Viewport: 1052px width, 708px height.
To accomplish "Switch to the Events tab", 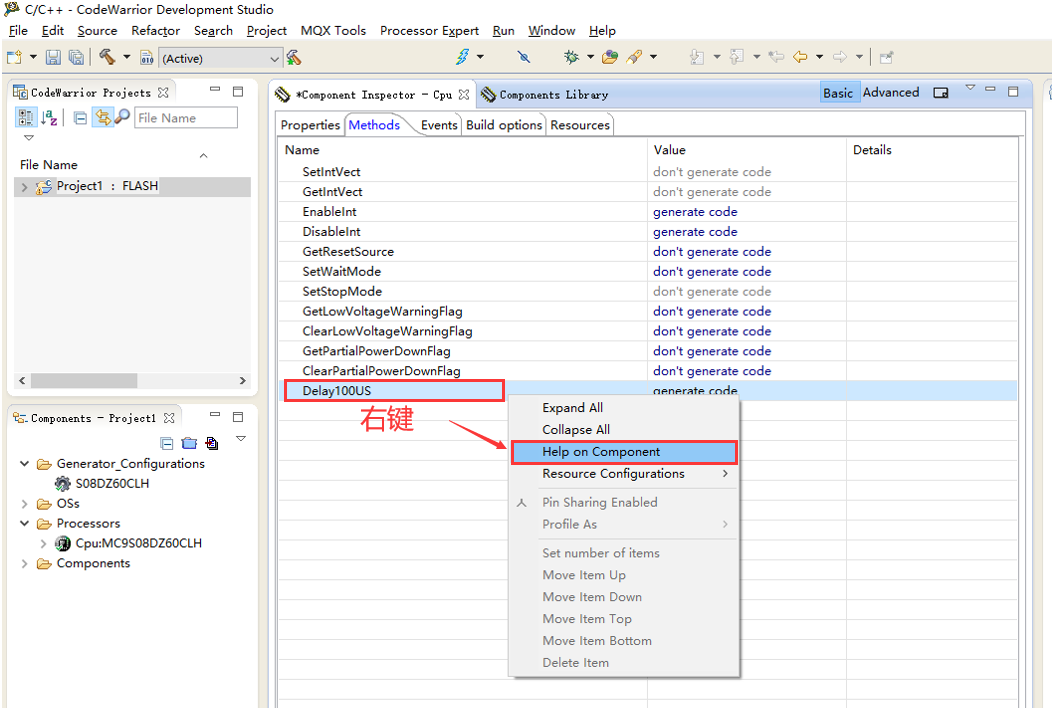I will (x=439, y=125).
